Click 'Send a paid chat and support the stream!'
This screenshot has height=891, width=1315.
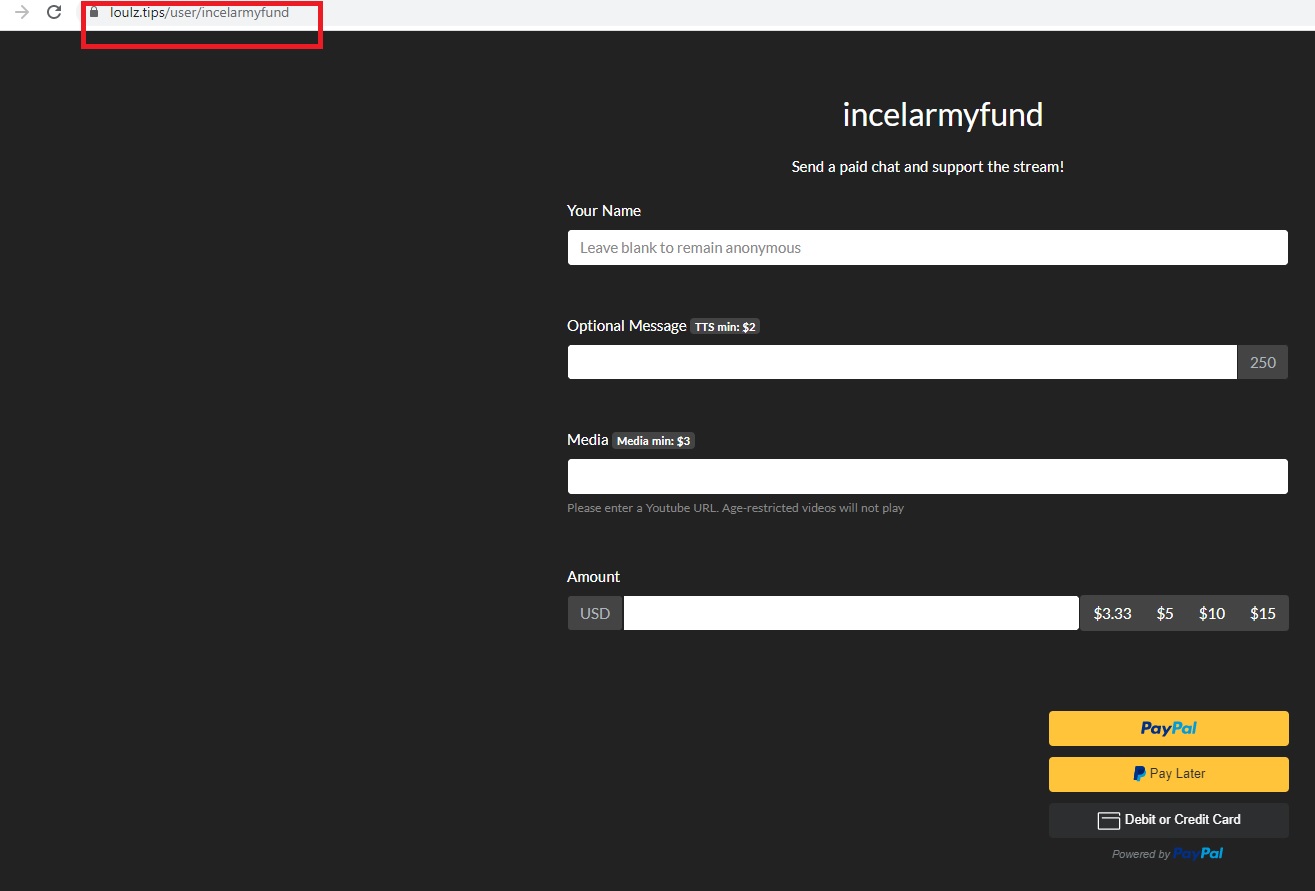click(x=928, y=167)
